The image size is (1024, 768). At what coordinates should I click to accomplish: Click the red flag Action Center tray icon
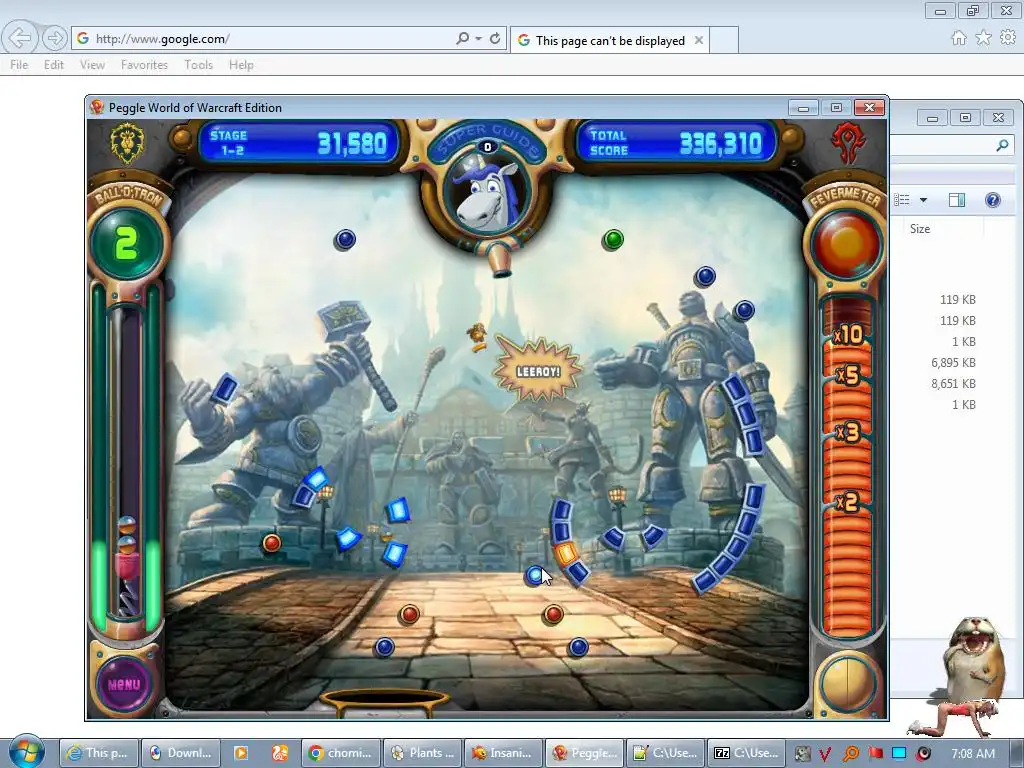(875, 754)
